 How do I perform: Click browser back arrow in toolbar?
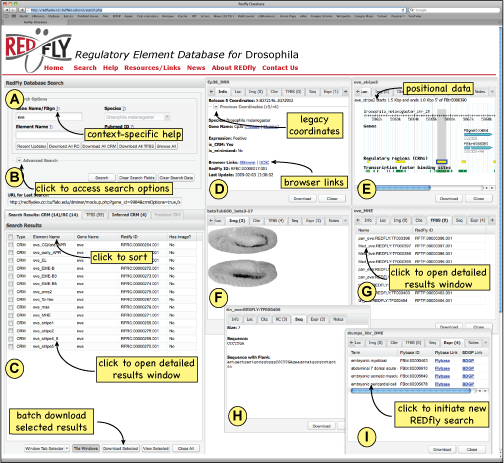tap(7, 10)
